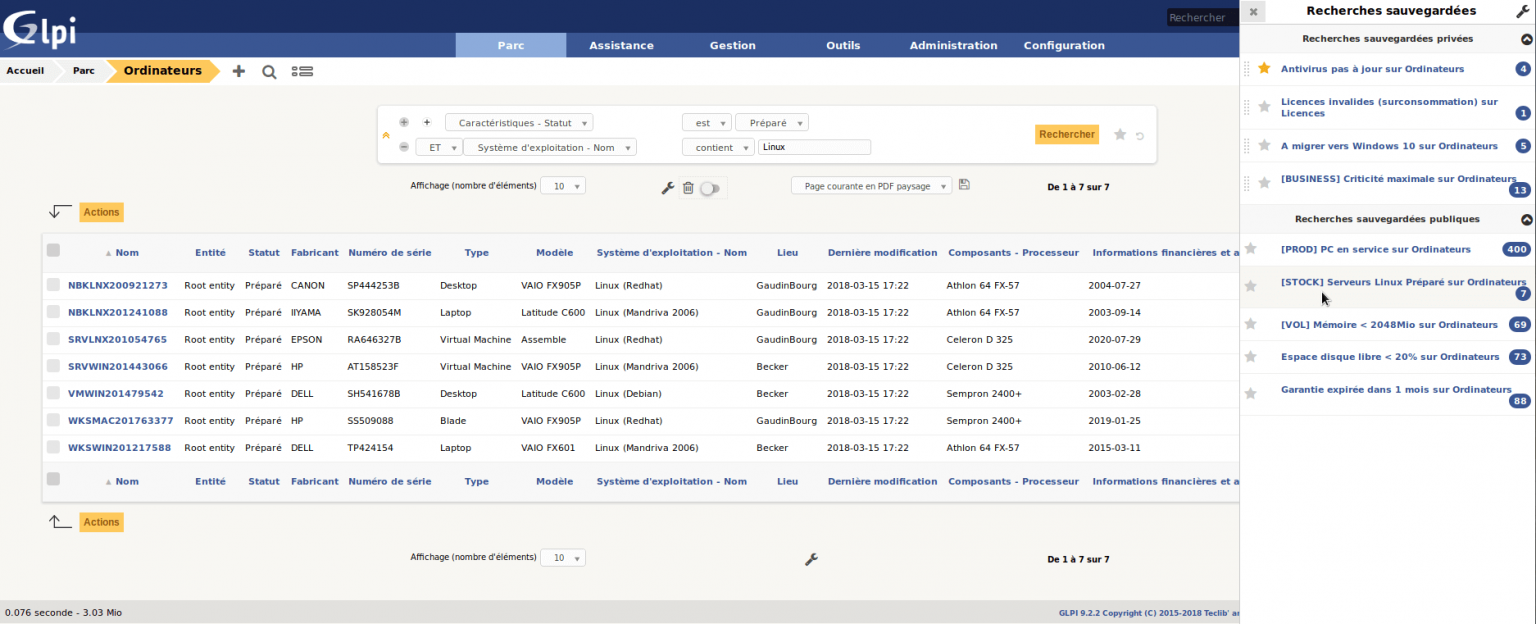Open display options with the wrench icon
Image resolution: width=1536 pixels, height=624 pixels.
667,186
